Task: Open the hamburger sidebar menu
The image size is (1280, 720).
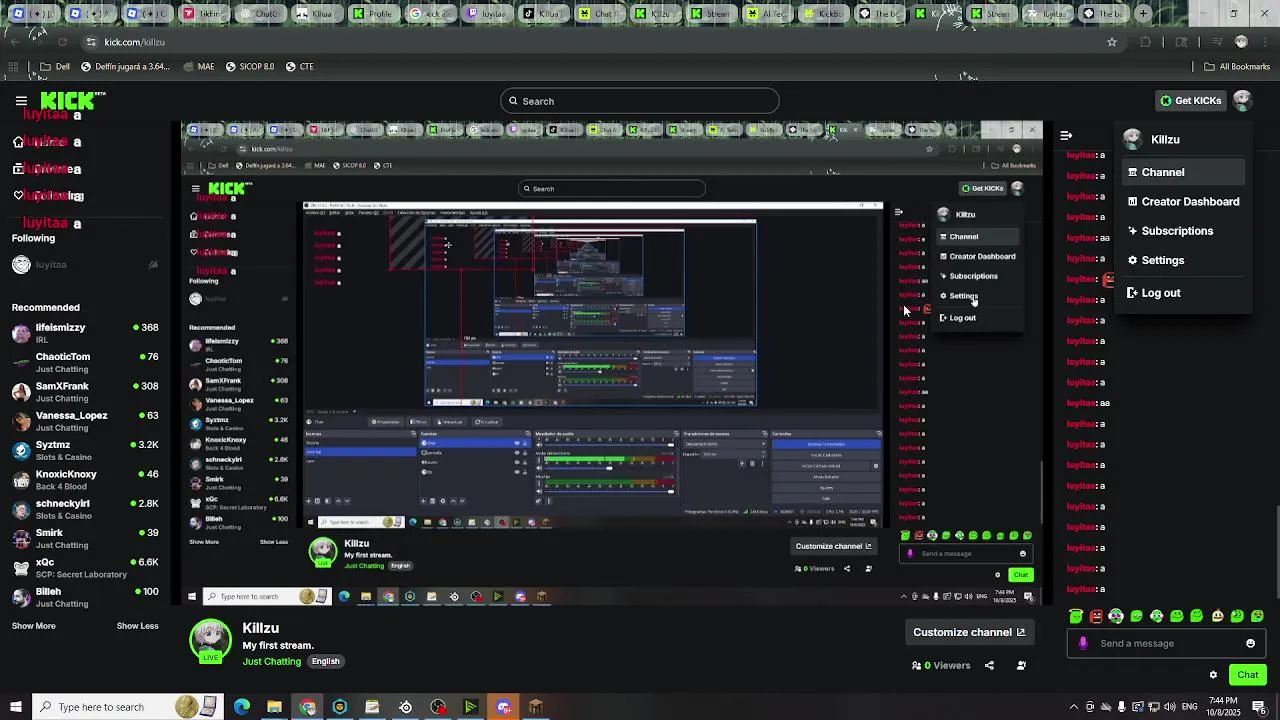Action: [21, 101]
